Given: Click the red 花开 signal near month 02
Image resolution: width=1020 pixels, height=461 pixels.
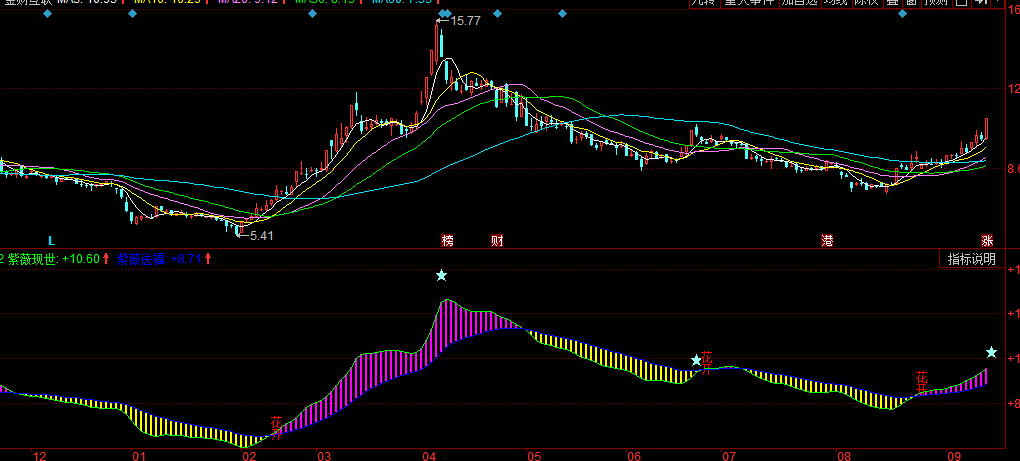Looking at the screenshot, I should 276,427.
